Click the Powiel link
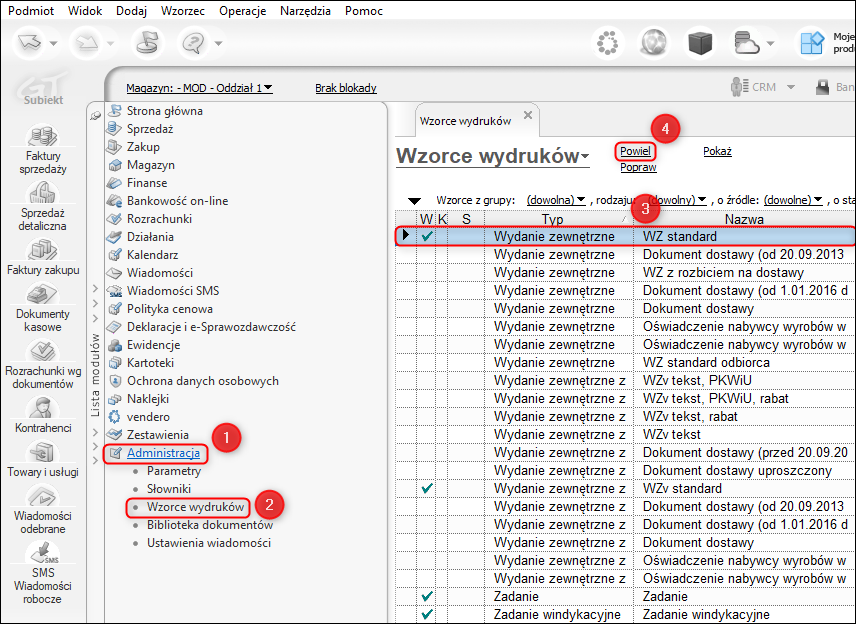The image size is (856, 624). coord(635,151)
